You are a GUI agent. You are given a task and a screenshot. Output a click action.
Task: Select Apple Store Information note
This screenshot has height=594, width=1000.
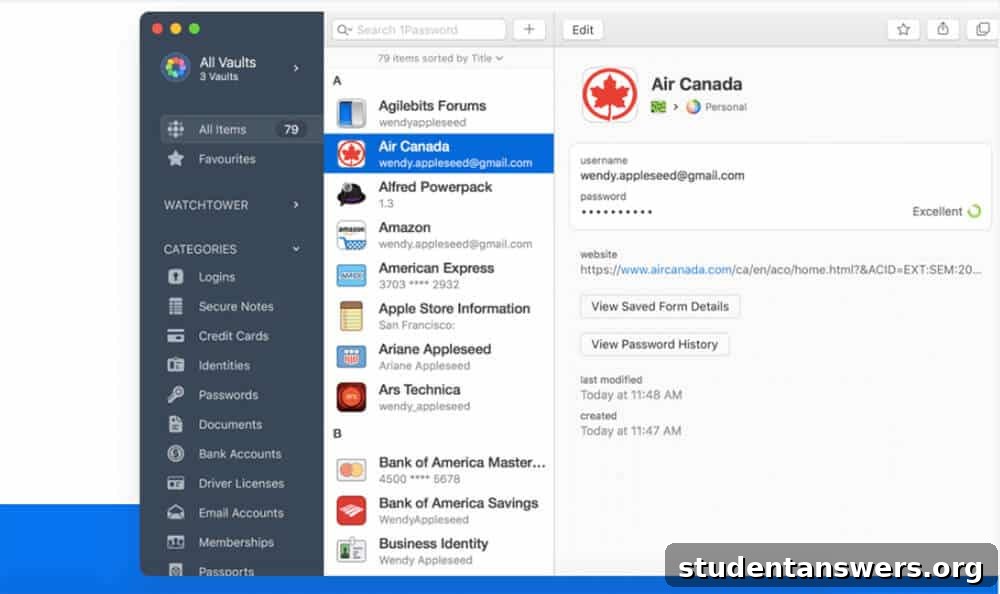[439, 315]
